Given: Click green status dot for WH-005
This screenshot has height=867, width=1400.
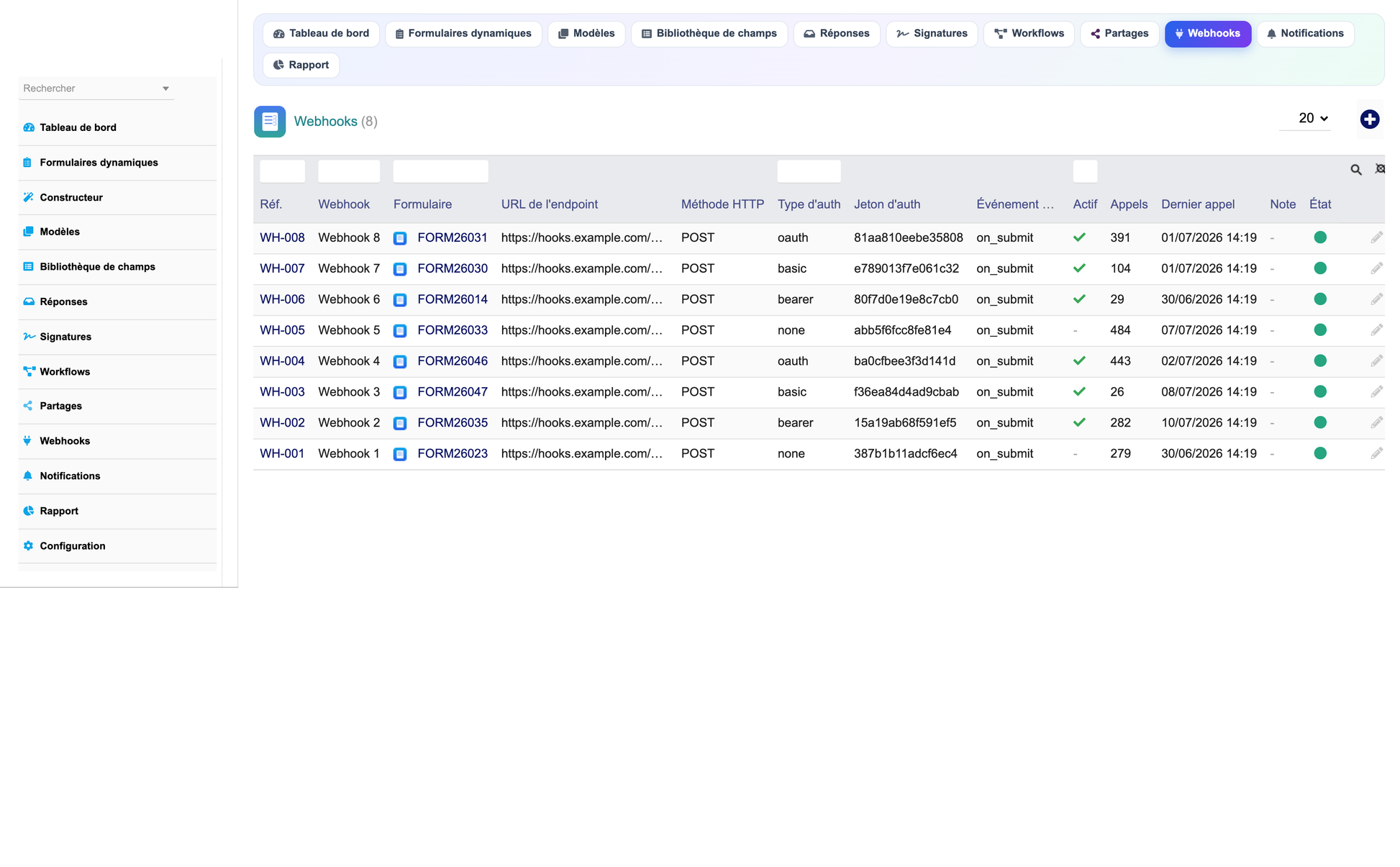Looking at the screenshot, I should pos(1320,330).
